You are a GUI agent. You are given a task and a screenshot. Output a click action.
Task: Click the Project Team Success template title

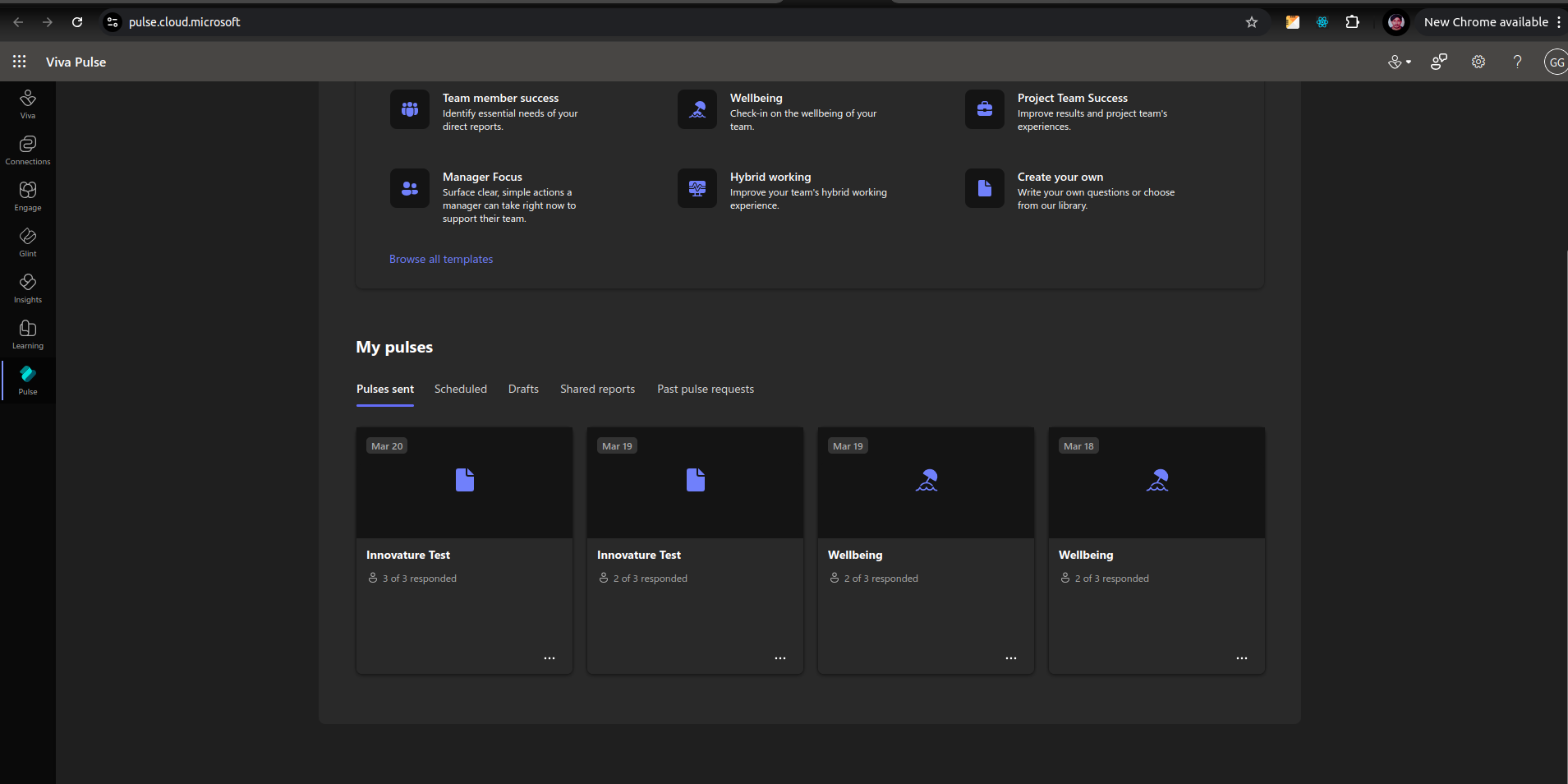click(x=1073, y=98)
